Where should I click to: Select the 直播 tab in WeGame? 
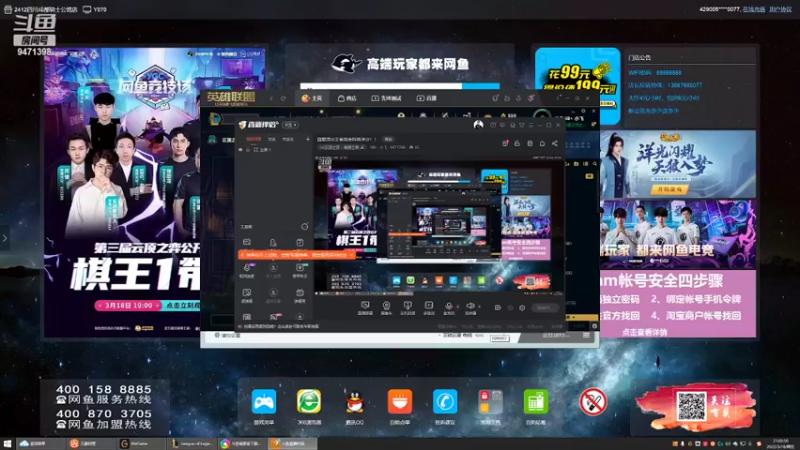pyautogui.click(x=427, y=98)
